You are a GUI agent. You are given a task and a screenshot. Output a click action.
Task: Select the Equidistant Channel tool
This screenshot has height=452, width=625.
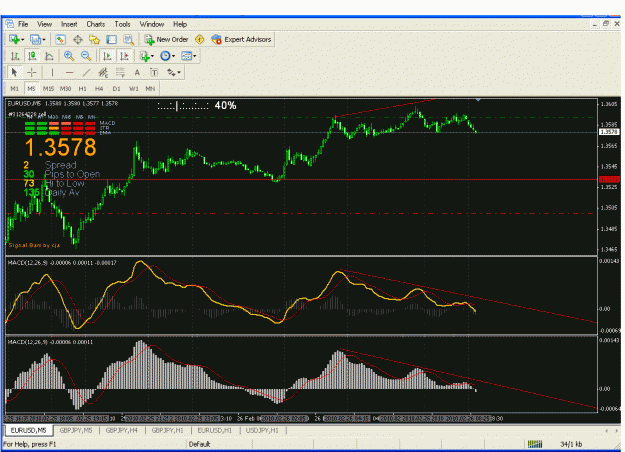click(103, 73)
